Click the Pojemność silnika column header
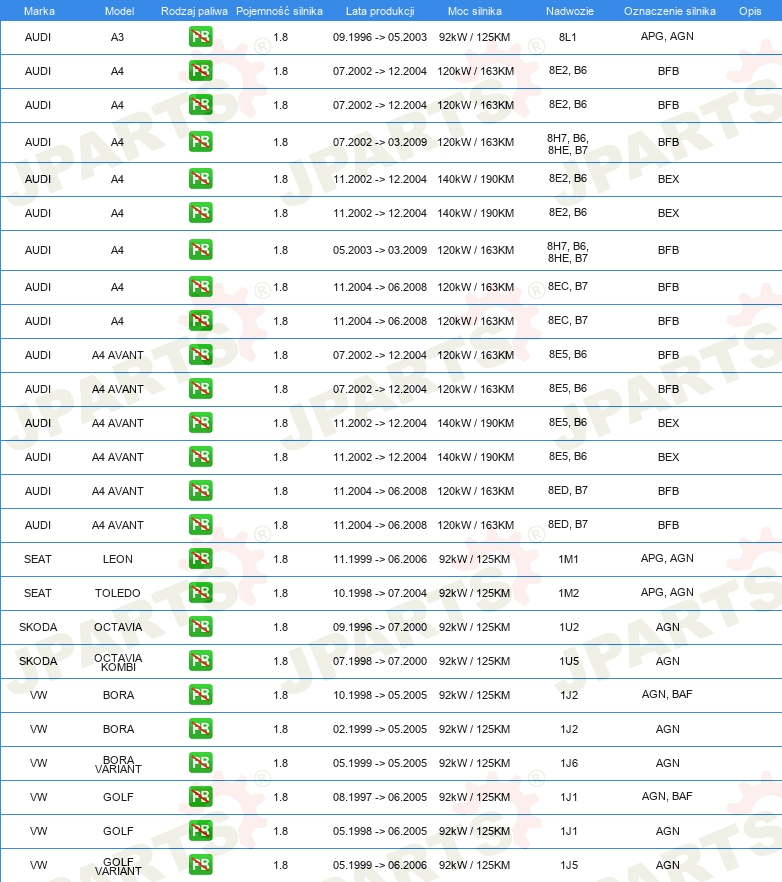 [x=280, y=11]
